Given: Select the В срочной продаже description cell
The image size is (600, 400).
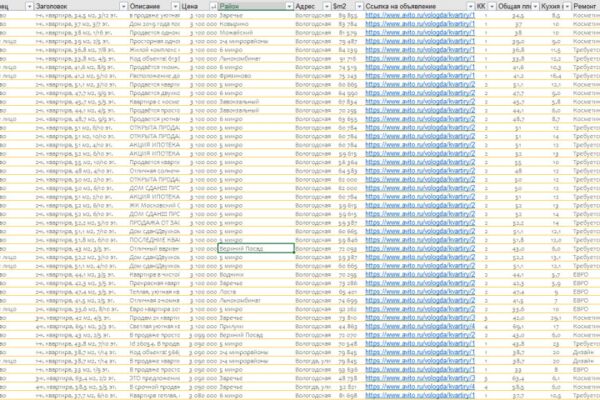Looking at the screenshot, I should 154,387.
